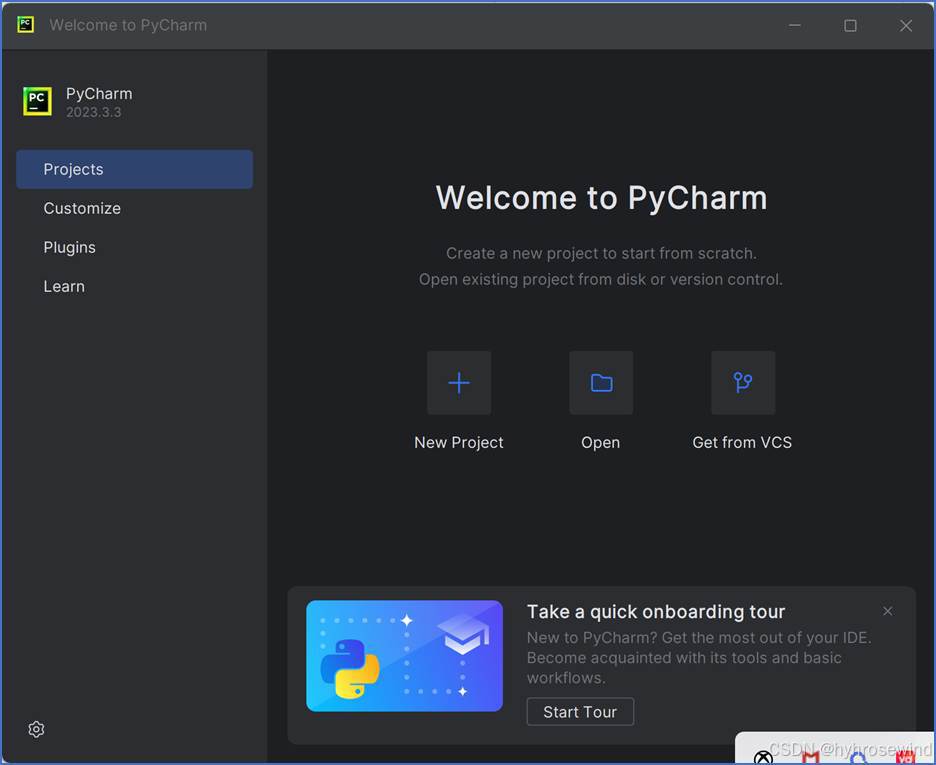Screen dimensions: 936x765
Task: Click the Welcome to PyCharm heading
Action: (601, 198)
